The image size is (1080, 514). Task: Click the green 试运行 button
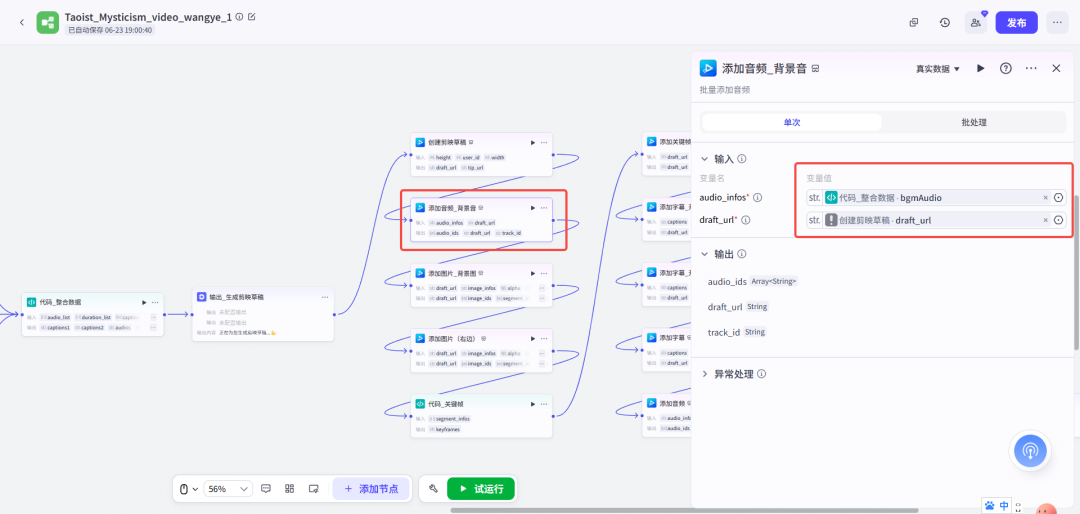[481, 489]
